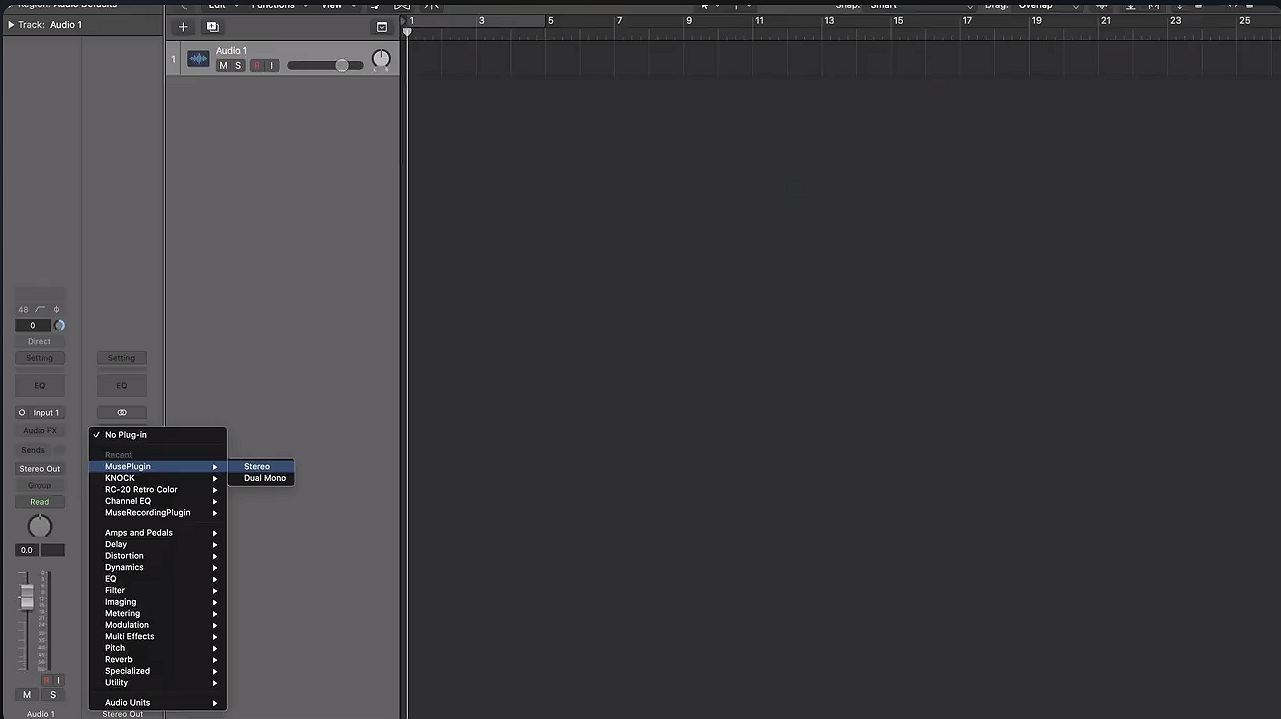Click the Group slot button

40,485
